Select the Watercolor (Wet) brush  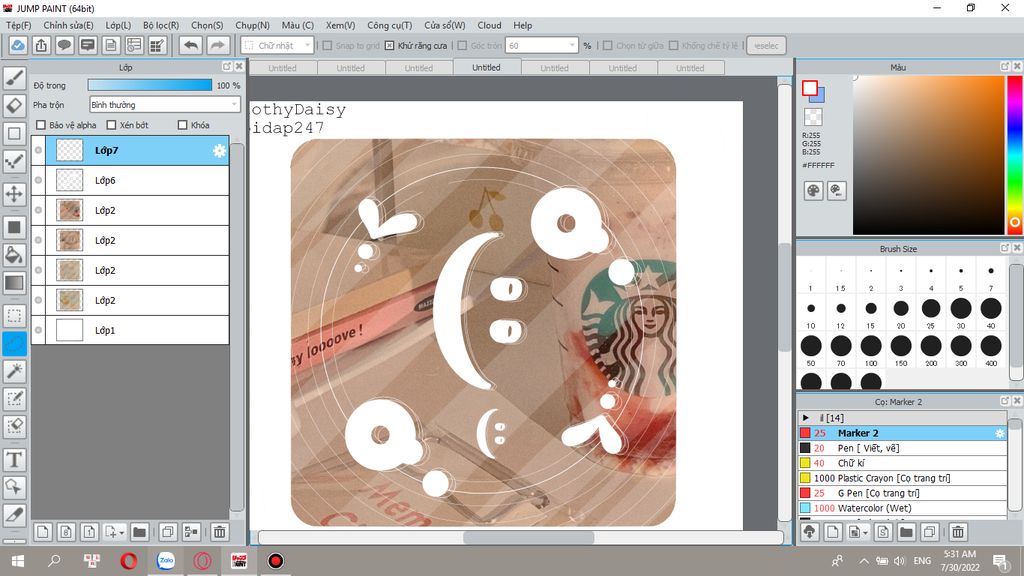click(x=903, y=508)
